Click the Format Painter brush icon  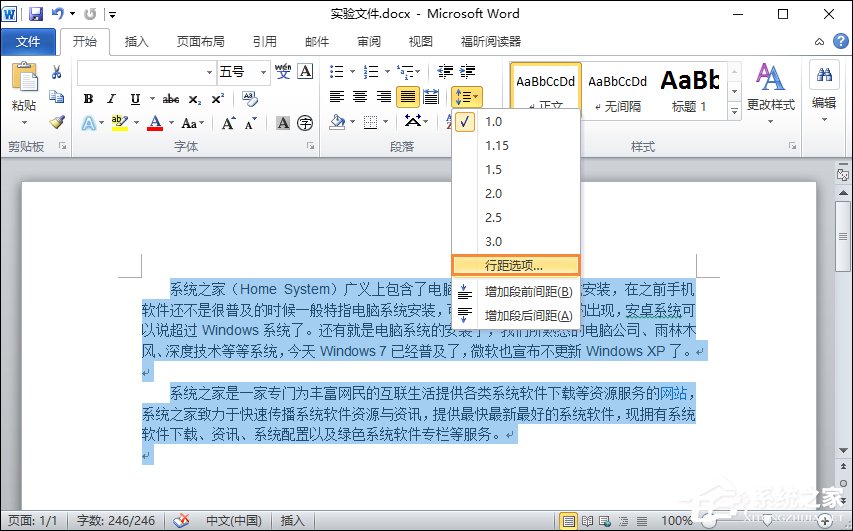pos(57,122)
